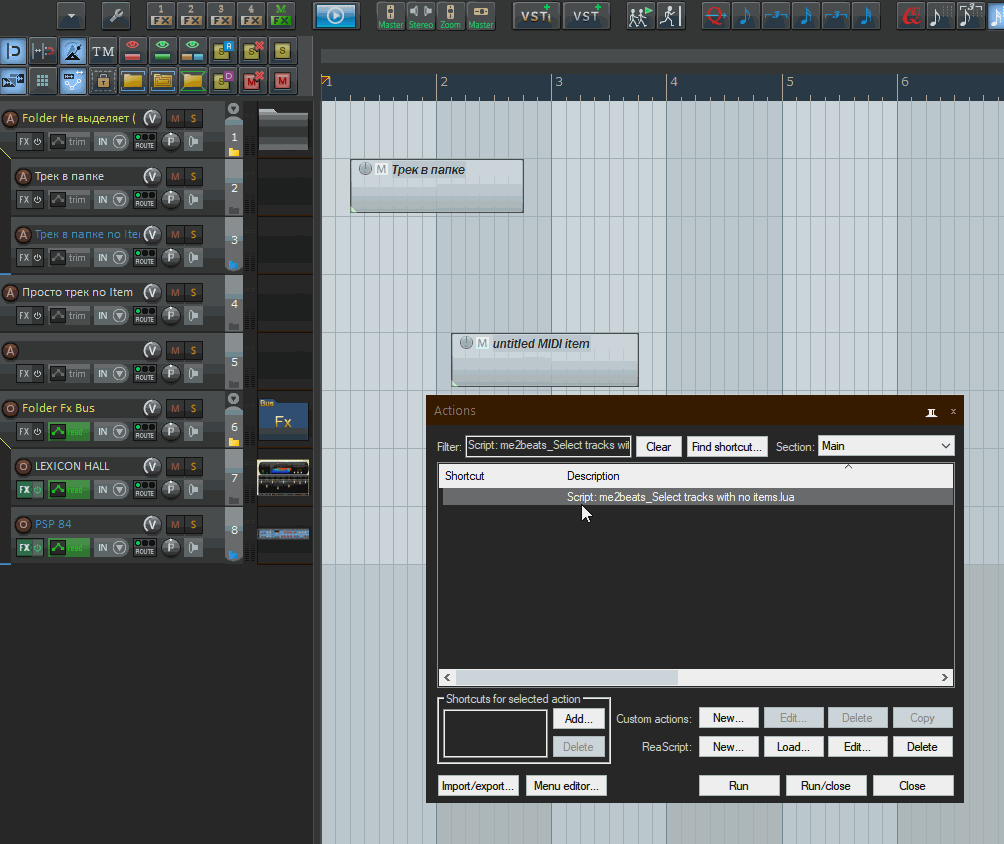Click the Menu editor... button
The image size is (1004, 844).
566,786
